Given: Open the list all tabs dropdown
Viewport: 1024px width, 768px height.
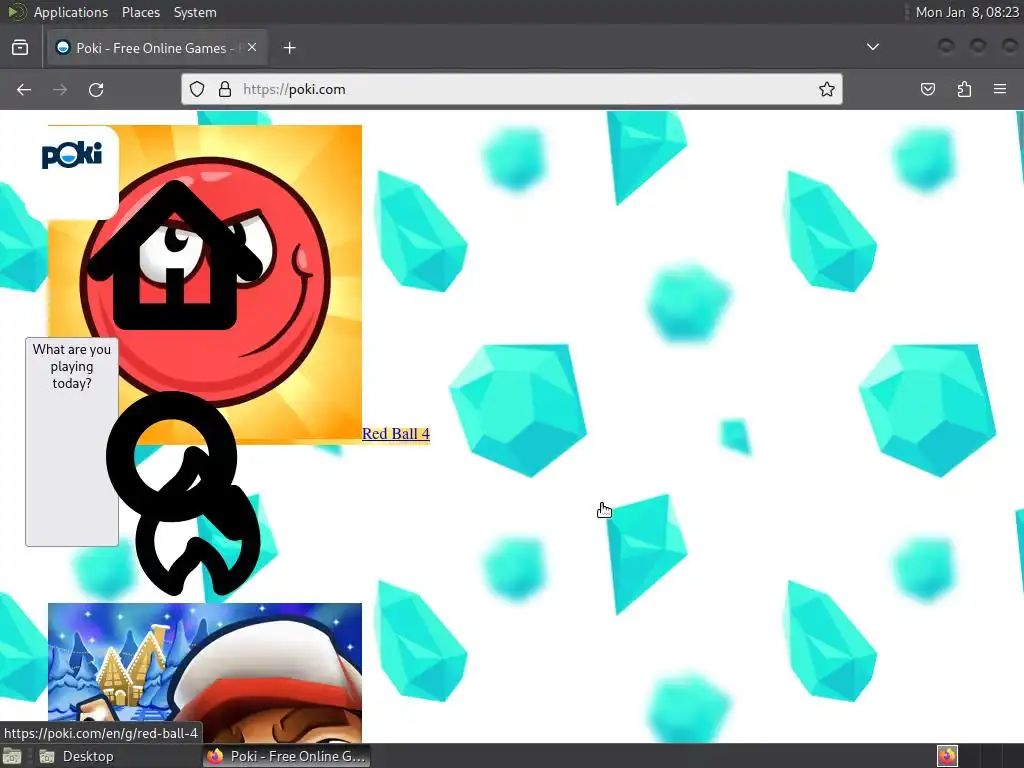Looking at the screenshot, I should coord(872,47).
